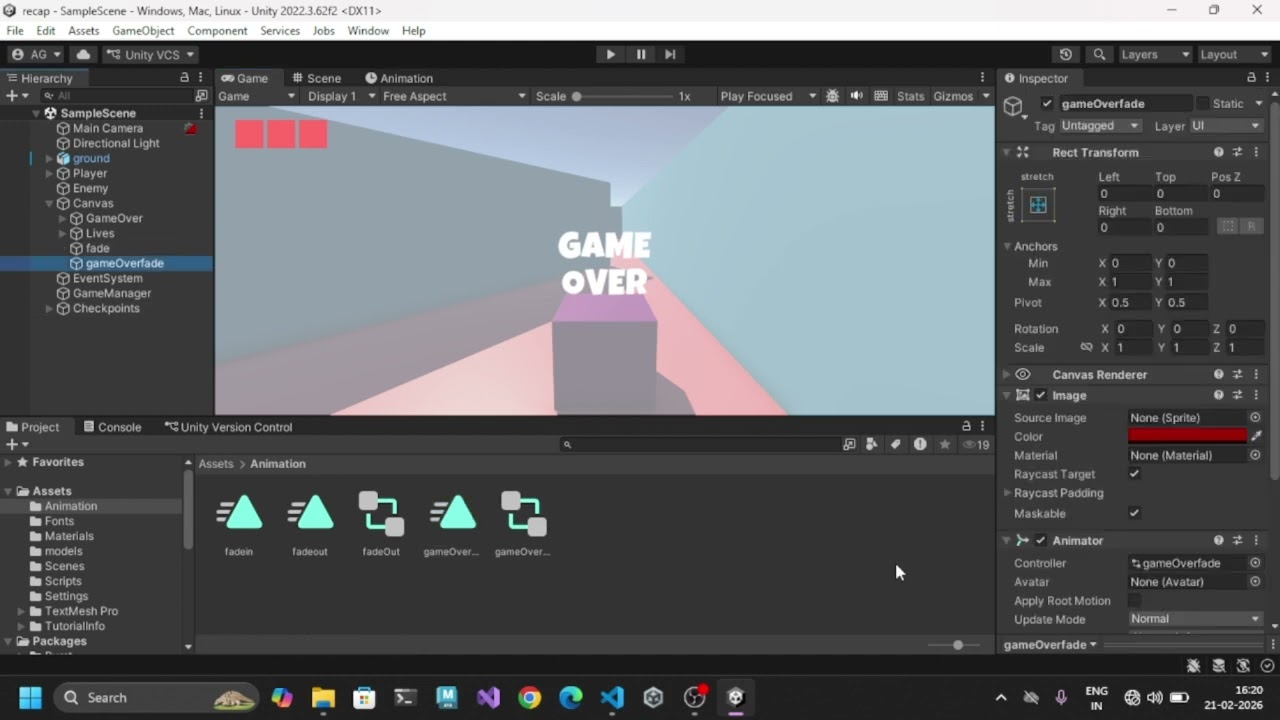Start Play mode with the Play button
1280x720 pixels.
click(x=610, y=54)
